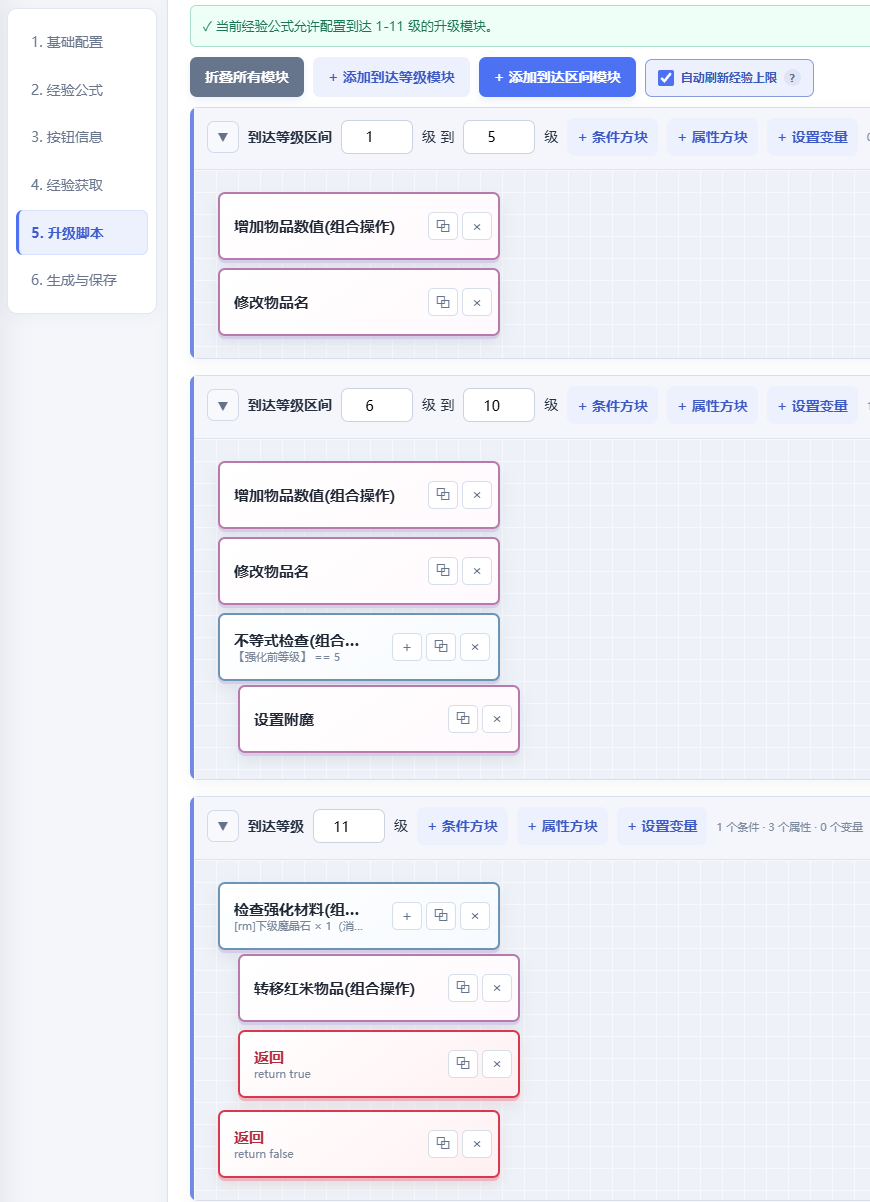The image size is (870, 1202).
Task: Click 设置变量 in level 6-10 module
Action: pyautogui.click(x=813, y=405)
